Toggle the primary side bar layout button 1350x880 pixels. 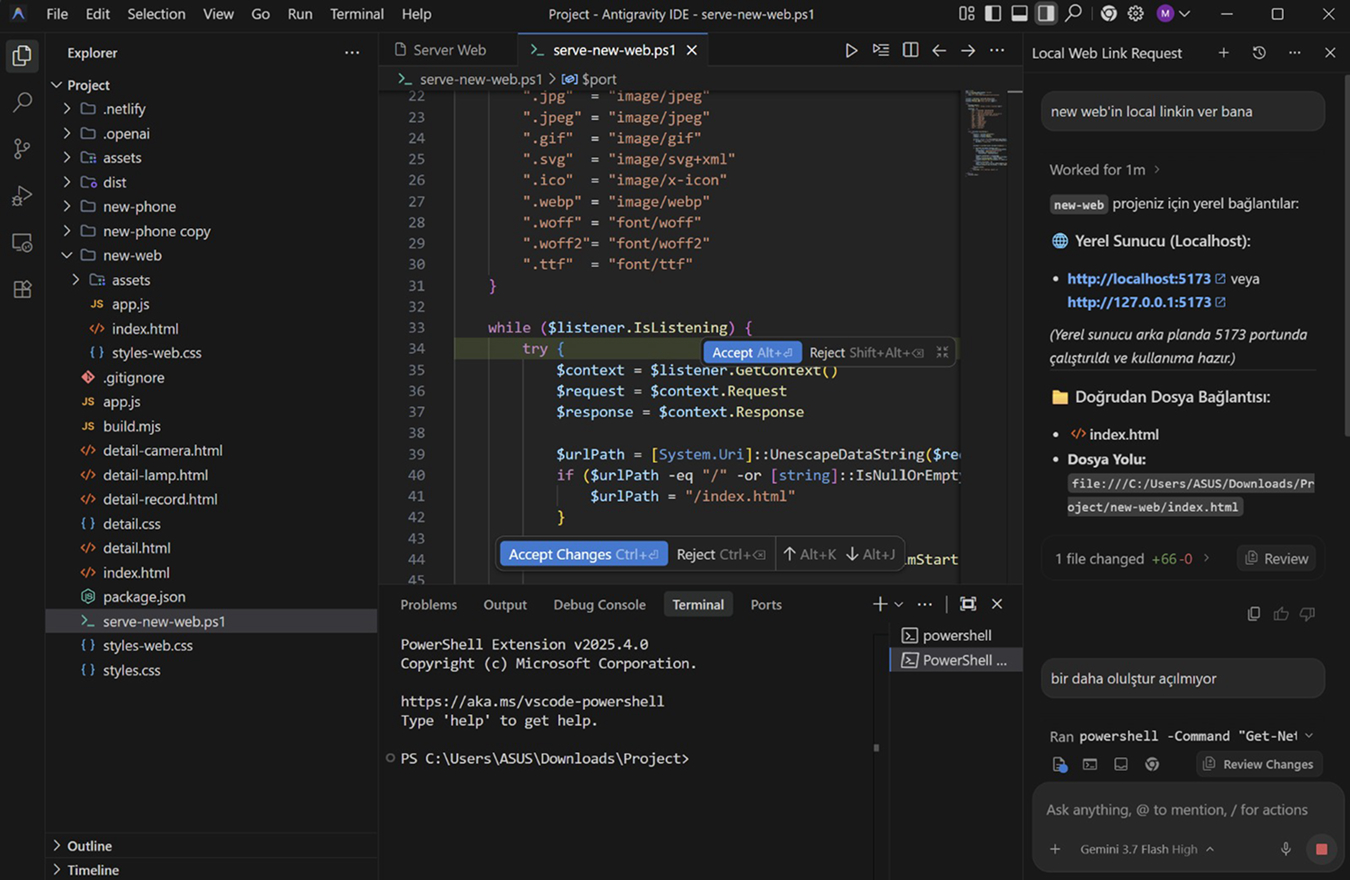point(993,14)
